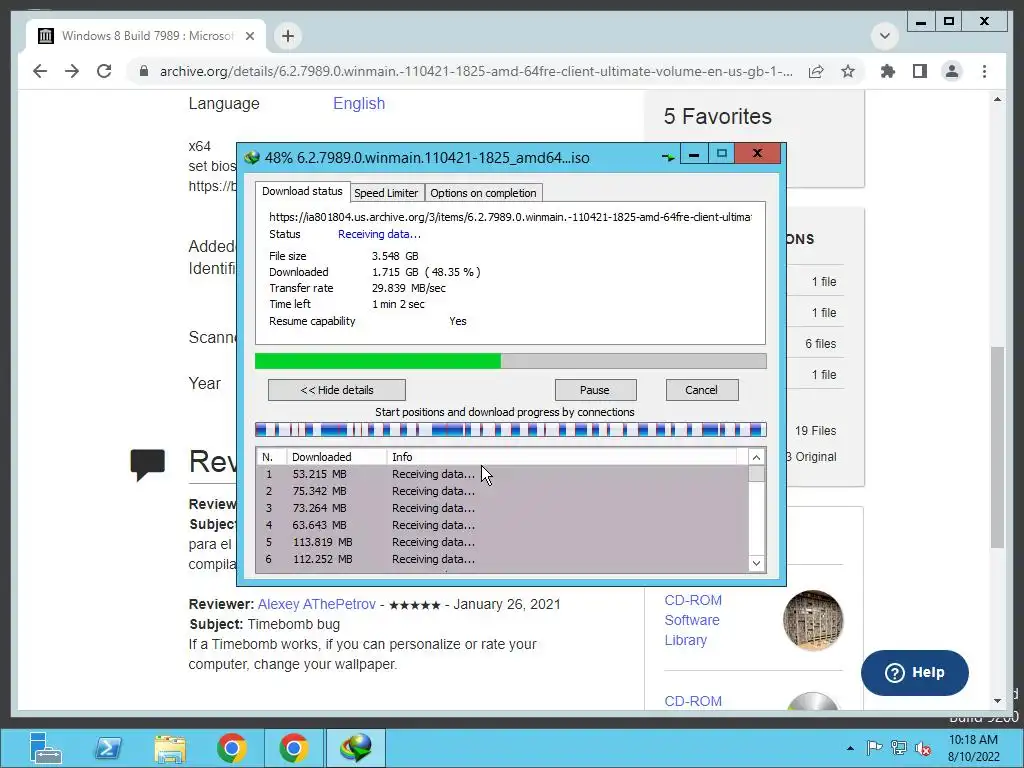
Task: Open Internet Download Manager from taskbar
Action: tap(356, 748)
